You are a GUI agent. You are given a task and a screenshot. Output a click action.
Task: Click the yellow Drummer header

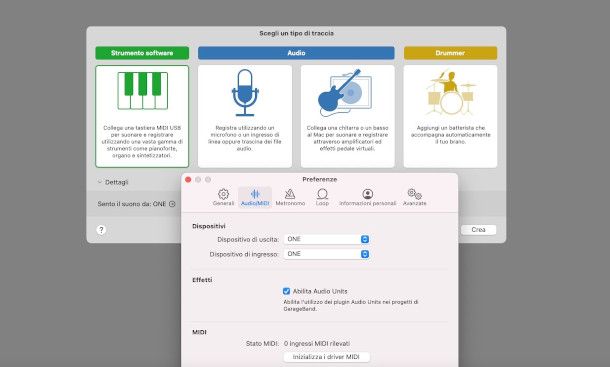point(450,53)
